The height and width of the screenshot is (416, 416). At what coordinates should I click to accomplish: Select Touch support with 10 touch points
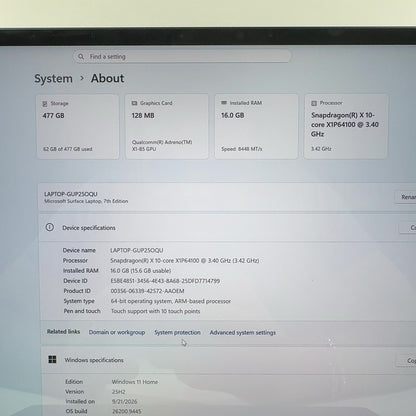[155, 311]
